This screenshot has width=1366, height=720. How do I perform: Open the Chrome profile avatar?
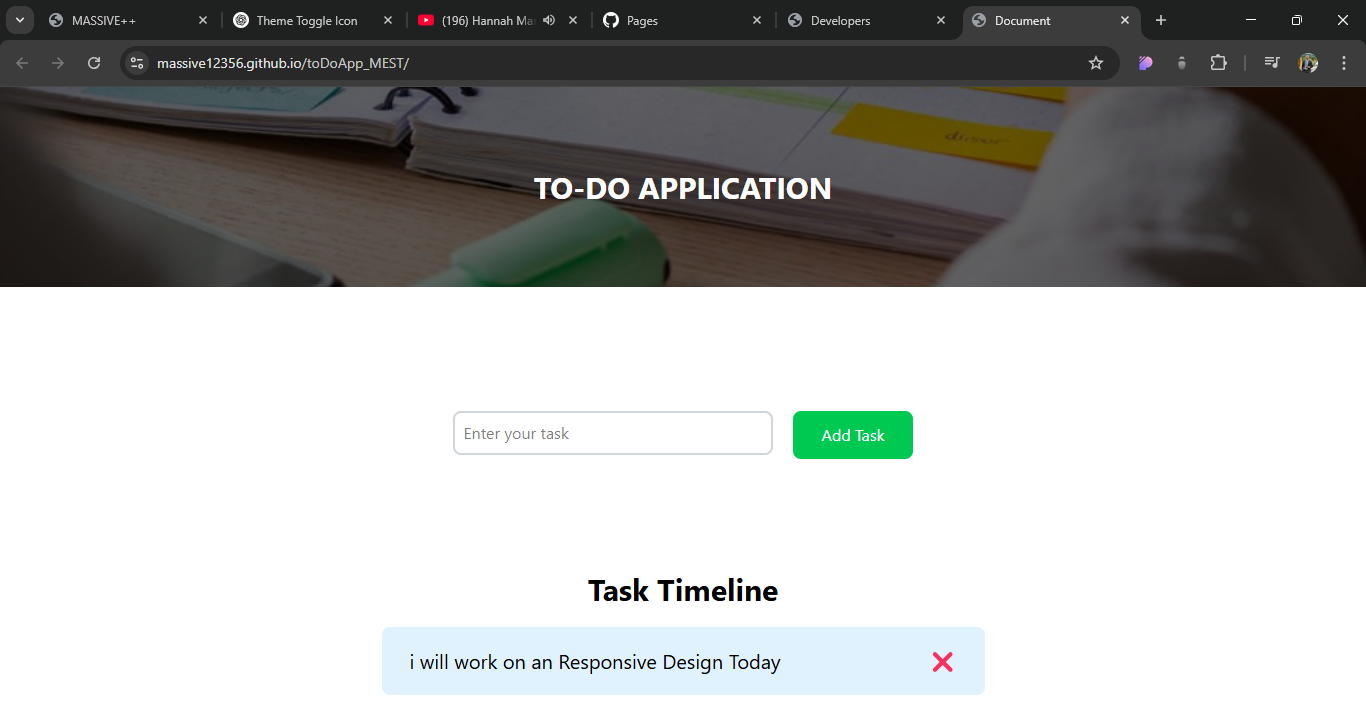(1308, 63)
